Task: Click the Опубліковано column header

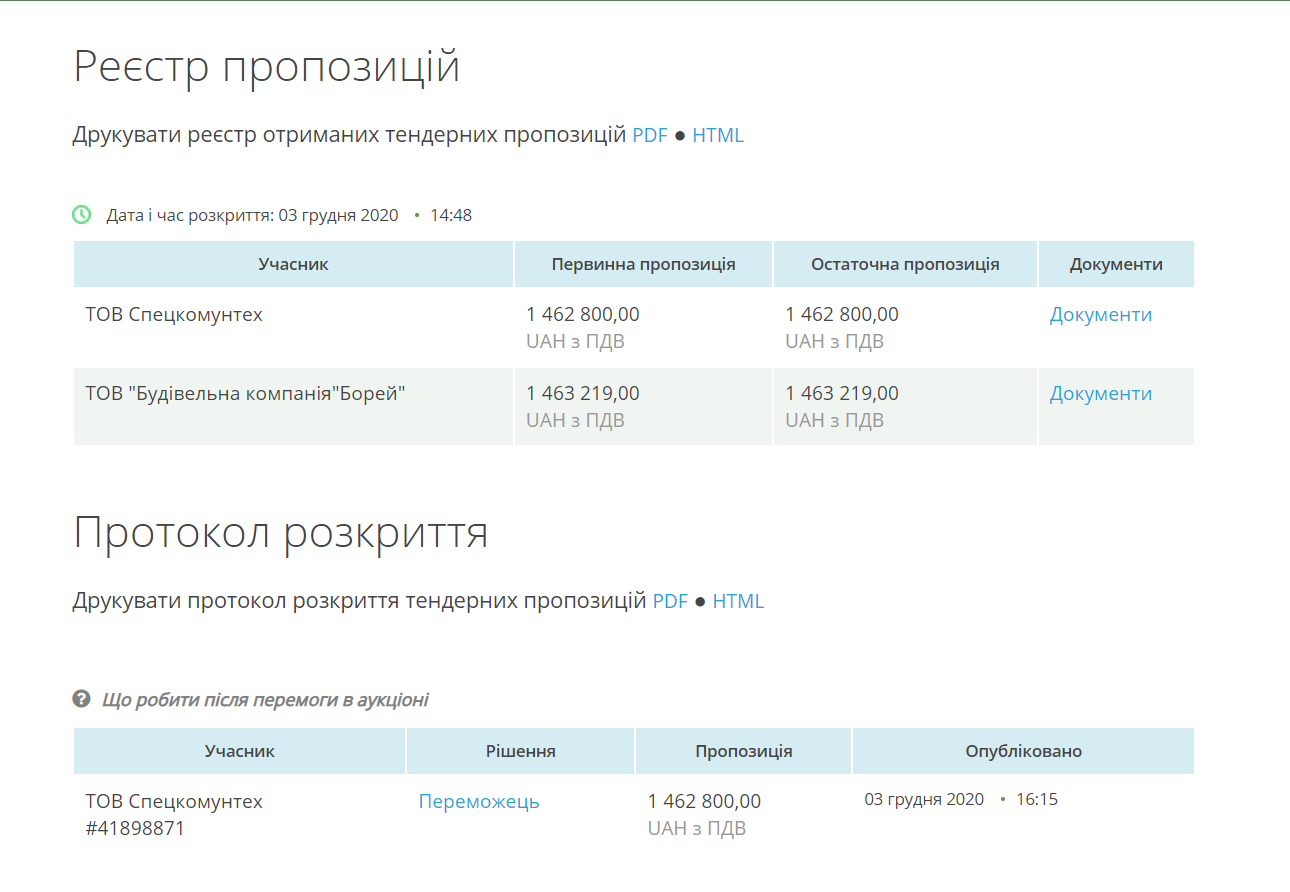Action: (1023, 751)
